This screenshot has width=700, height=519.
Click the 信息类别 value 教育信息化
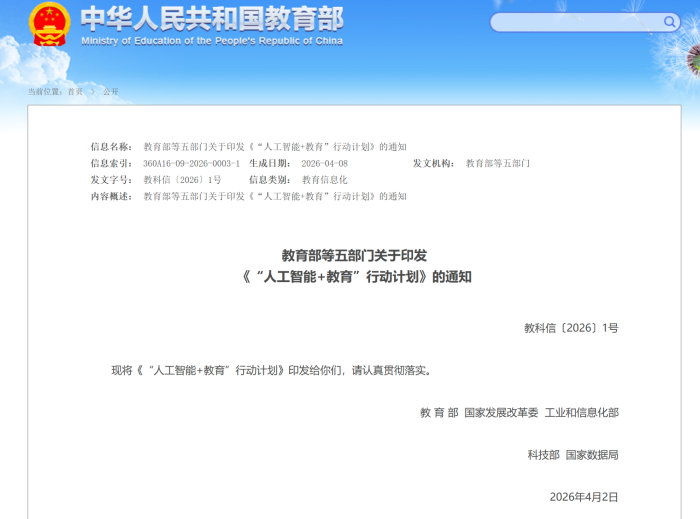325,180
